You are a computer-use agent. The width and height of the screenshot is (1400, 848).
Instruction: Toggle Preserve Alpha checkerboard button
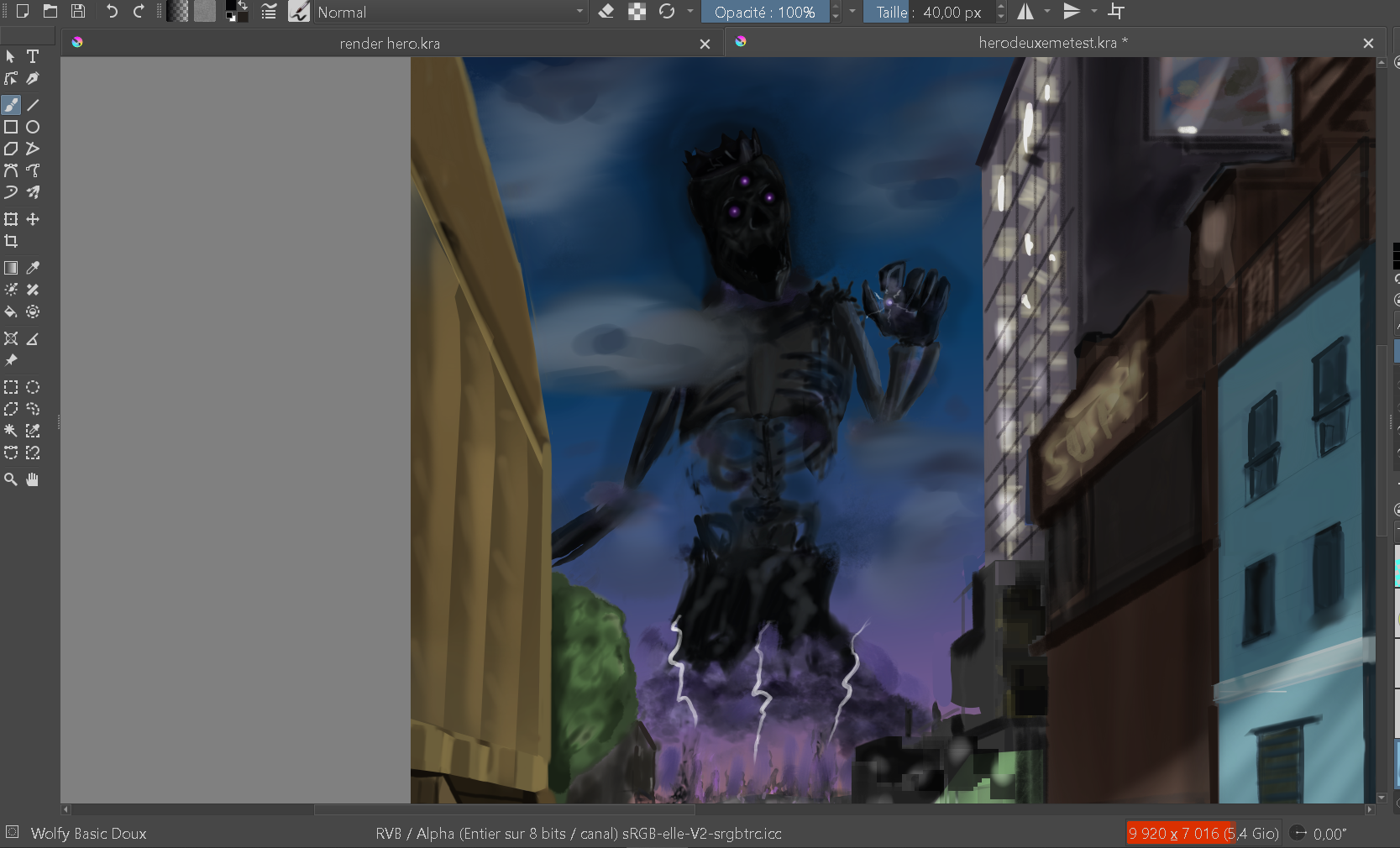point(637,12)
